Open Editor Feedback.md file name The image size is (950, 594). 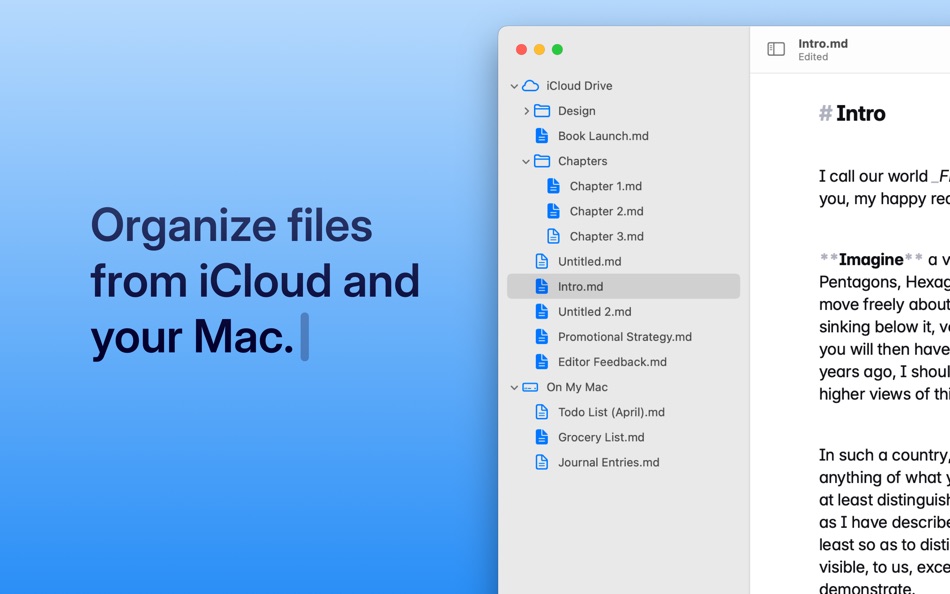coord(613,362)
